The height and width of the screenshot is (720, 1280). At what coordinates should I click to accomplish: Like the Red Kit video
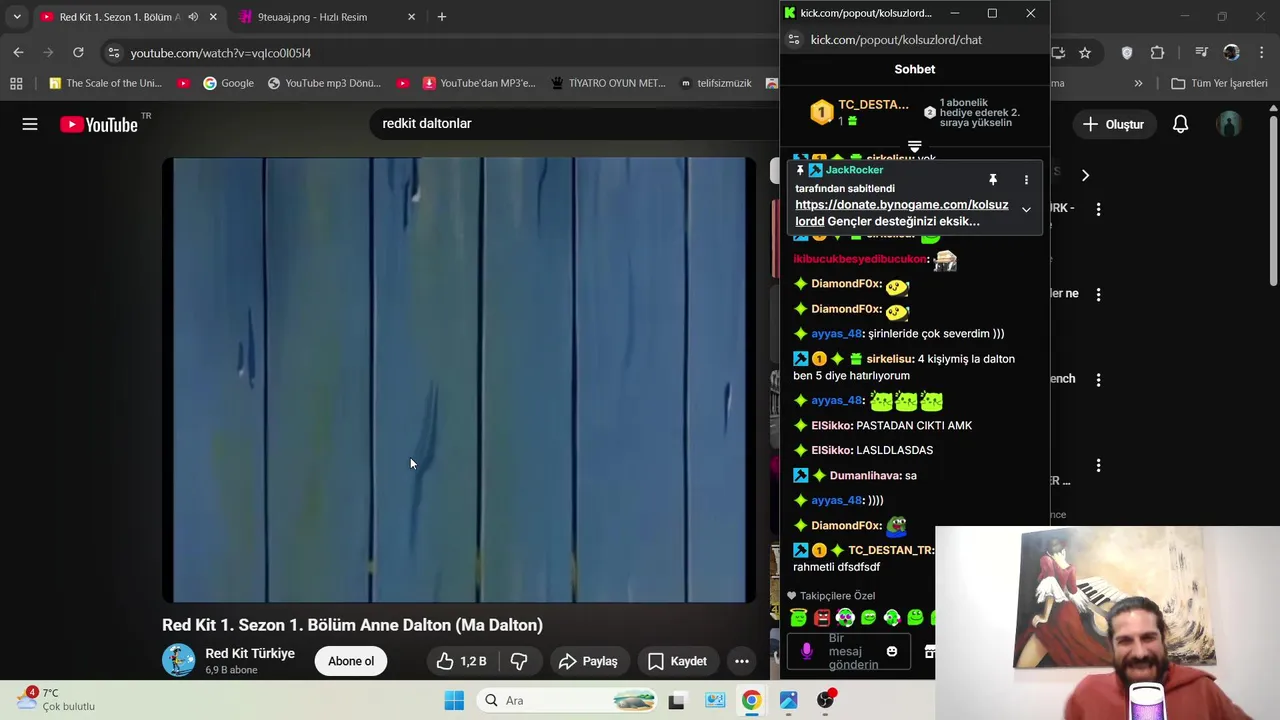[x=461, y=661]
